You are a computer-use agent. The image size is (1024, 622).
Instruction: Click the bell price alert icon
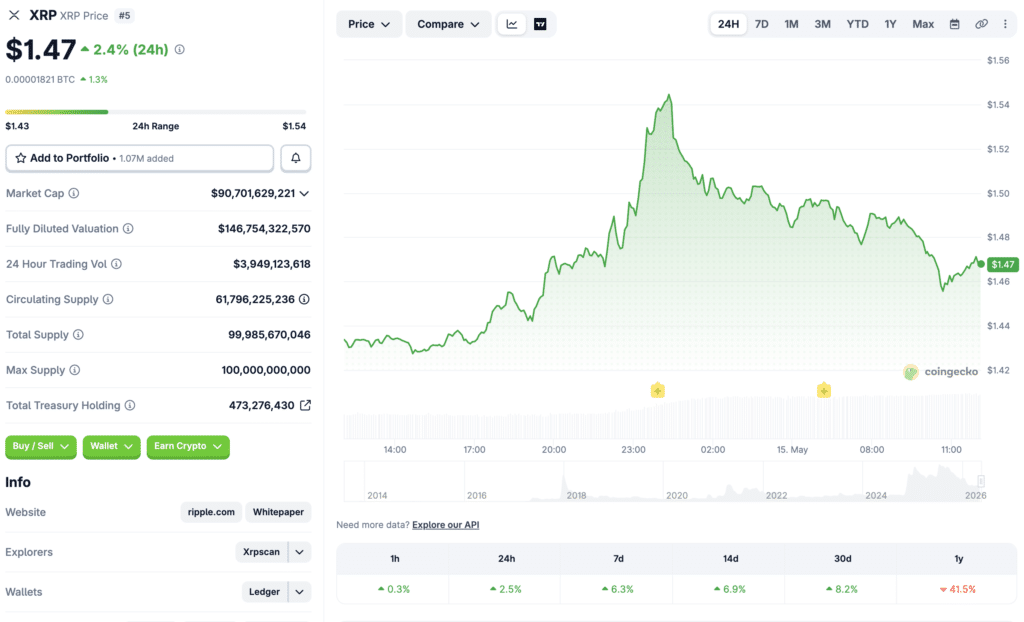pos(296,158)
